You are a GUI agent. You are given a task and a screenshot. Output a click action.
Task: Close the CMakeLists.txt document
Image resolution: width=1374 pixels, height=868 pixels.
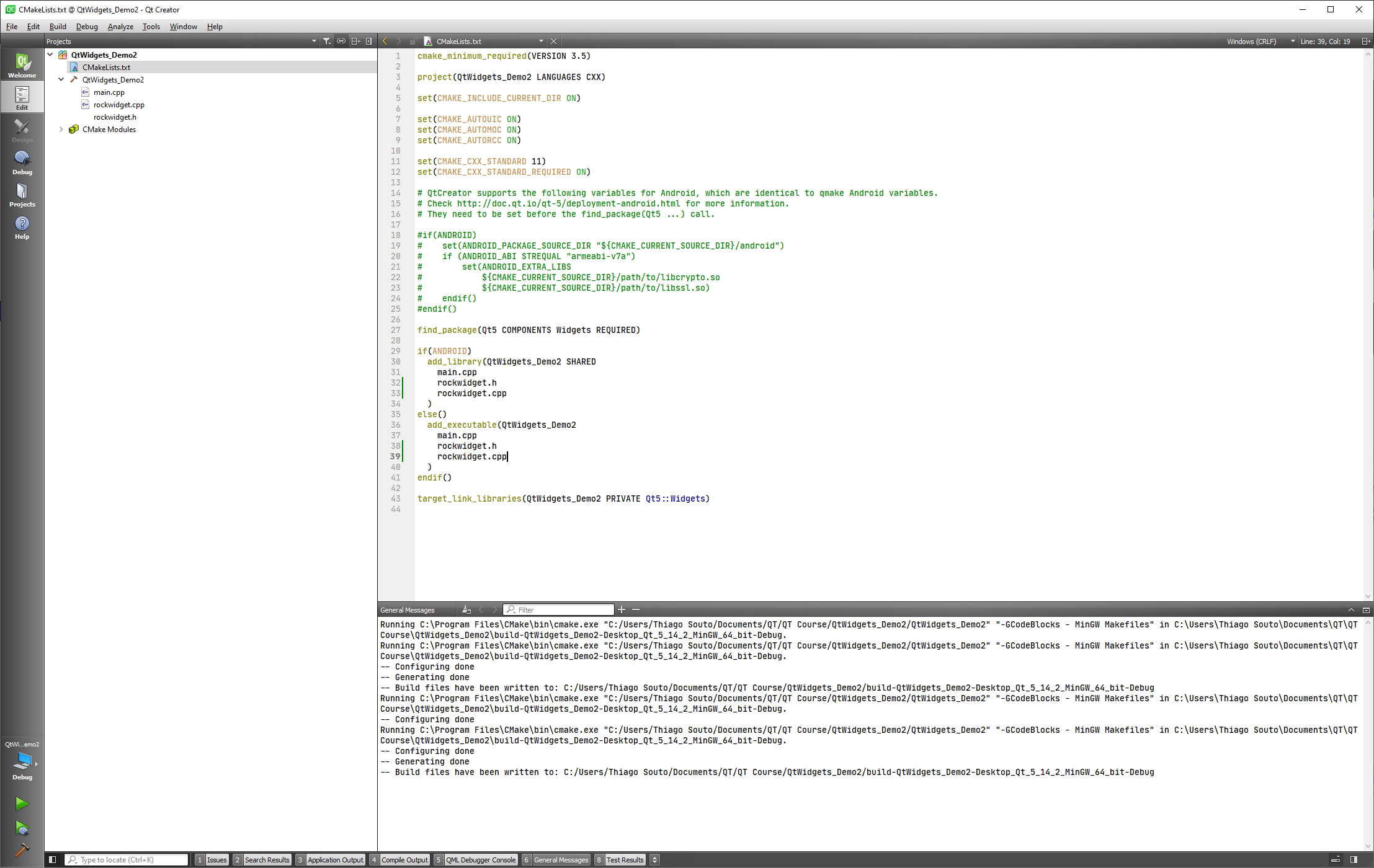coord(554,42)
